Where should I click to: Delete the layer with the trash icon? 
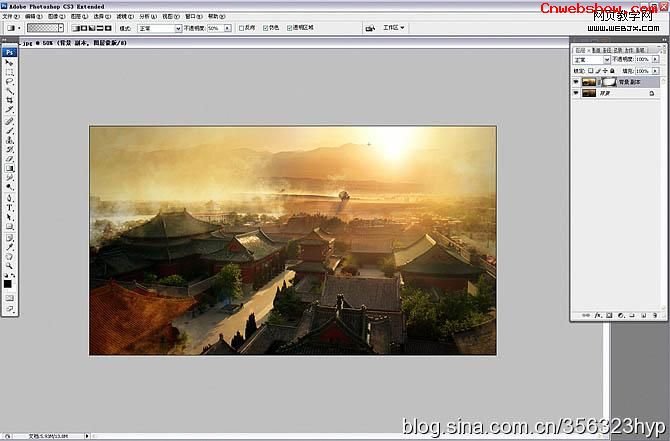[x=655, y=315]
